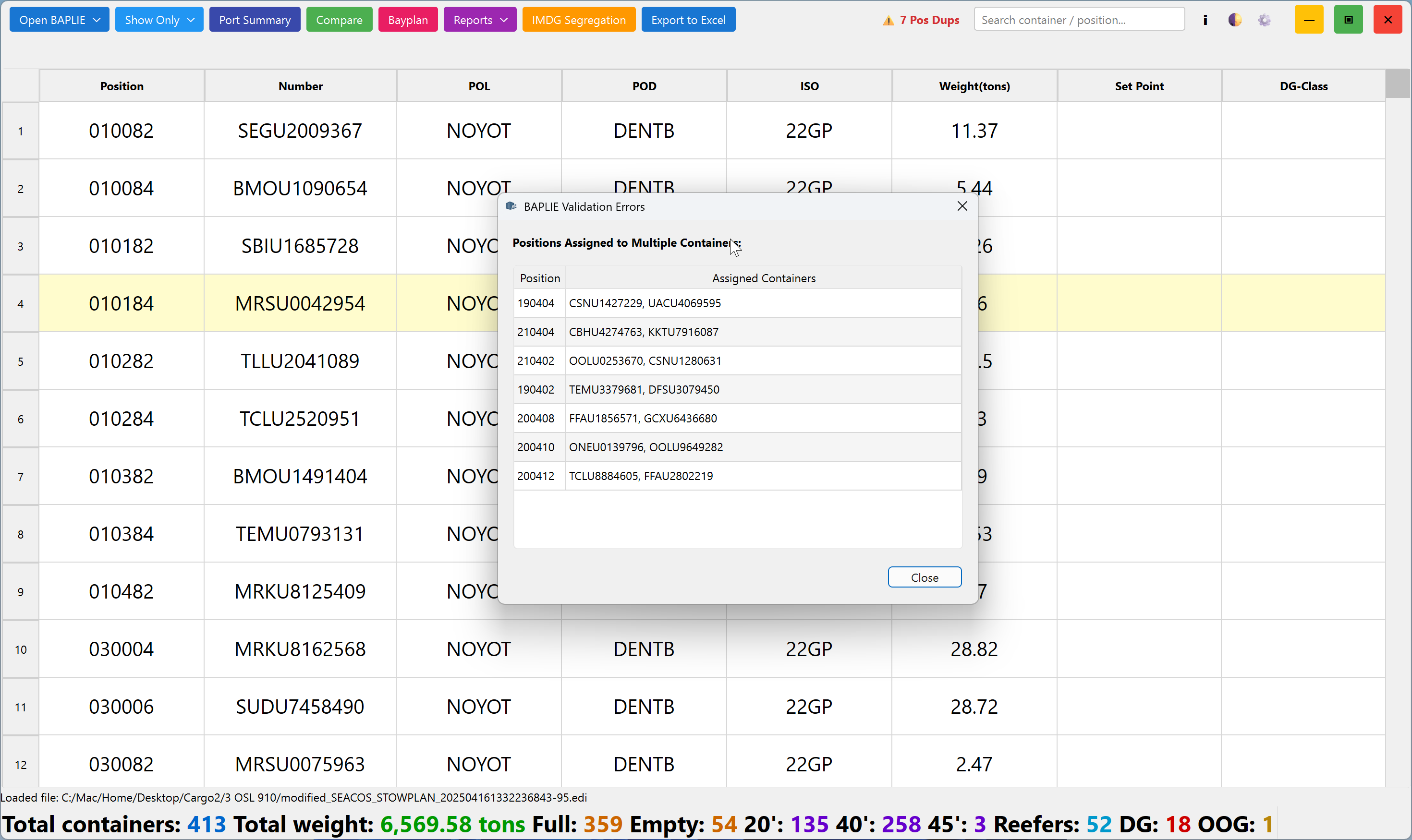Click the warning triangle next to Pos Dups
Screen dimensions: 1412x840
coord(888,20)
